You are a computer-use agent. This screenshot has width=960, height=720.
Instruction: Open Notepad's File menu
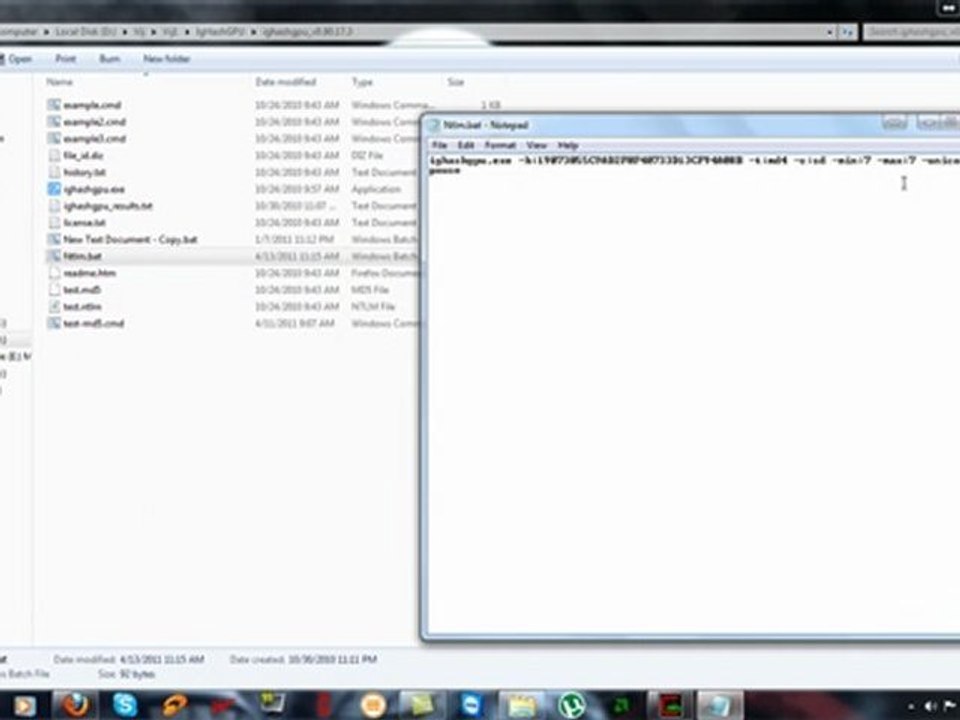tap(439, 145)
